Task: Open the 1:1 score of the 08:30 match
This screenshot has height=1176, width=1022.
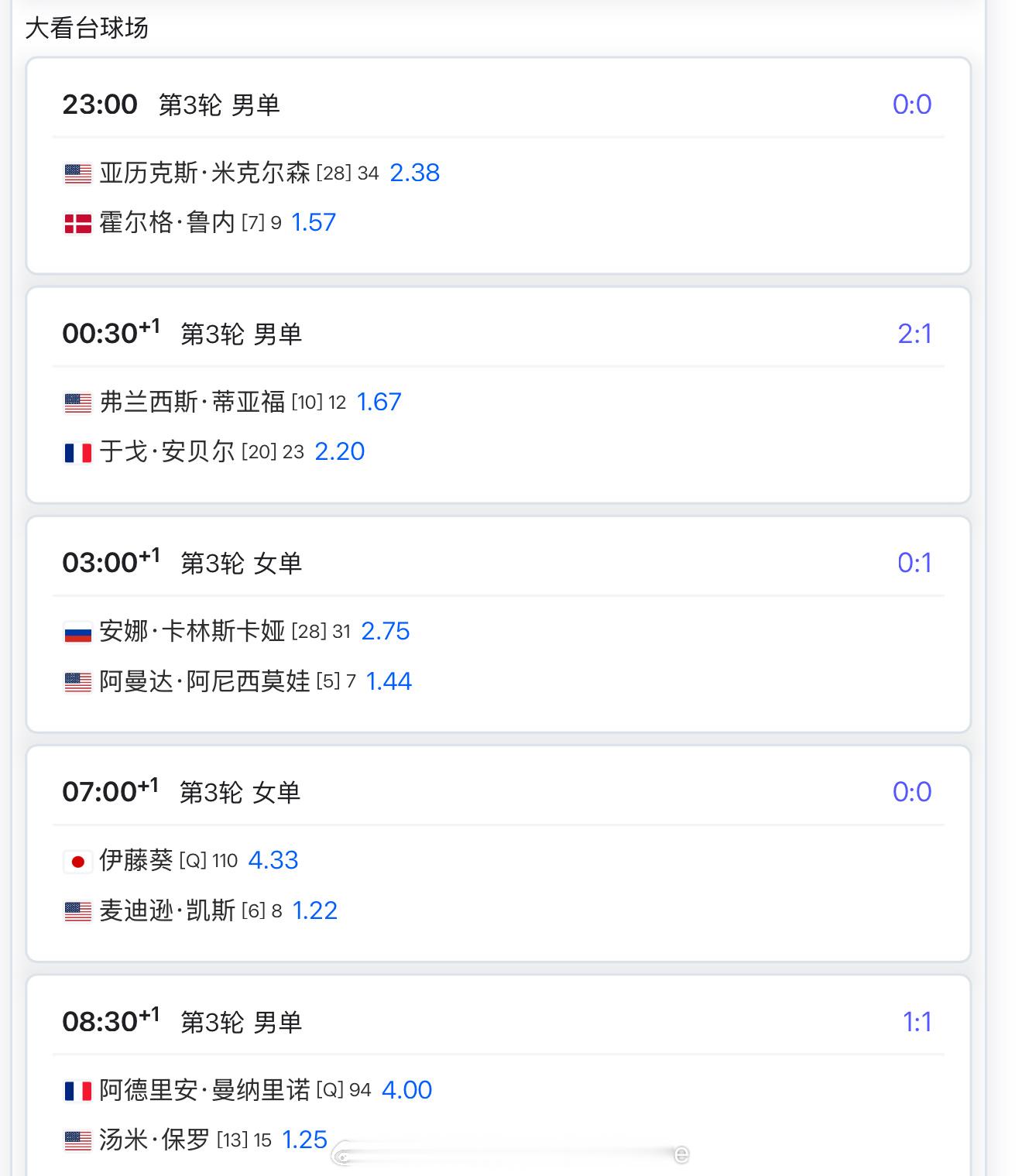Action: tap(917, 1022)
